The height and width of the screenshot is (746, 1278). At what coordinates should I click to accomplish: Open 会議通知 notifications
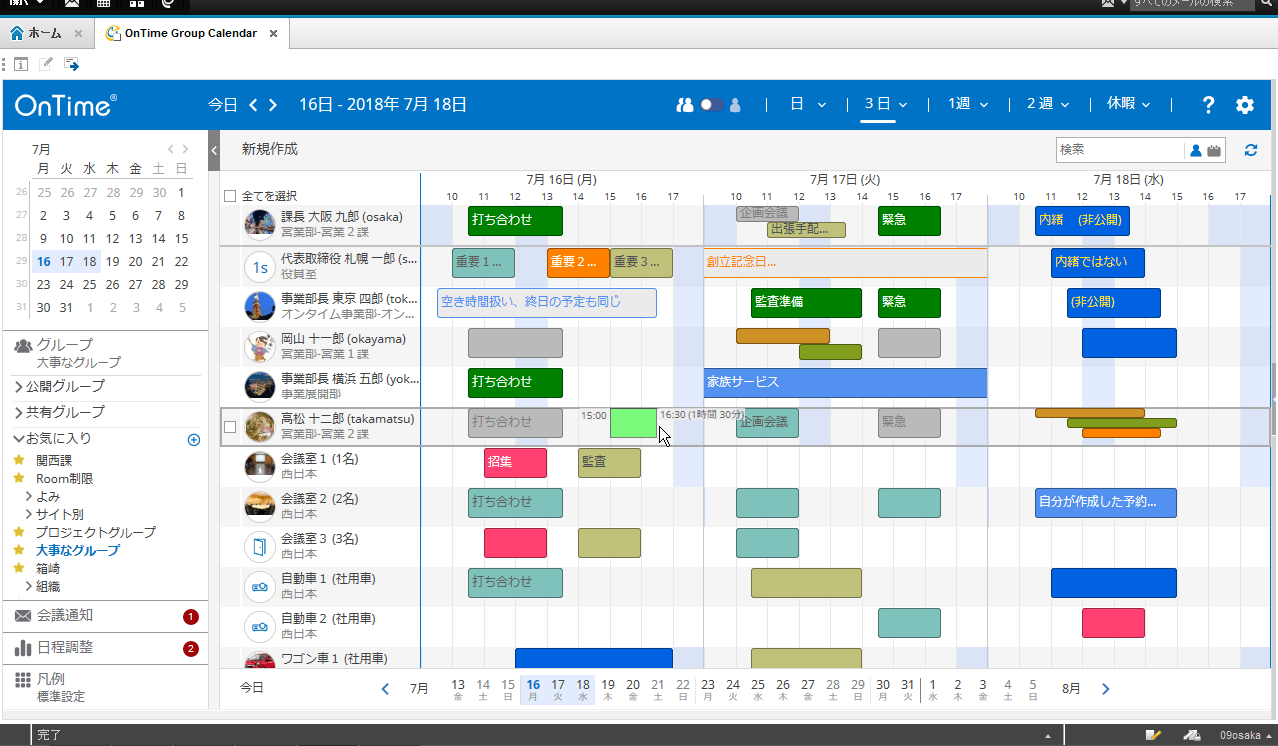[x=64, y=616]
